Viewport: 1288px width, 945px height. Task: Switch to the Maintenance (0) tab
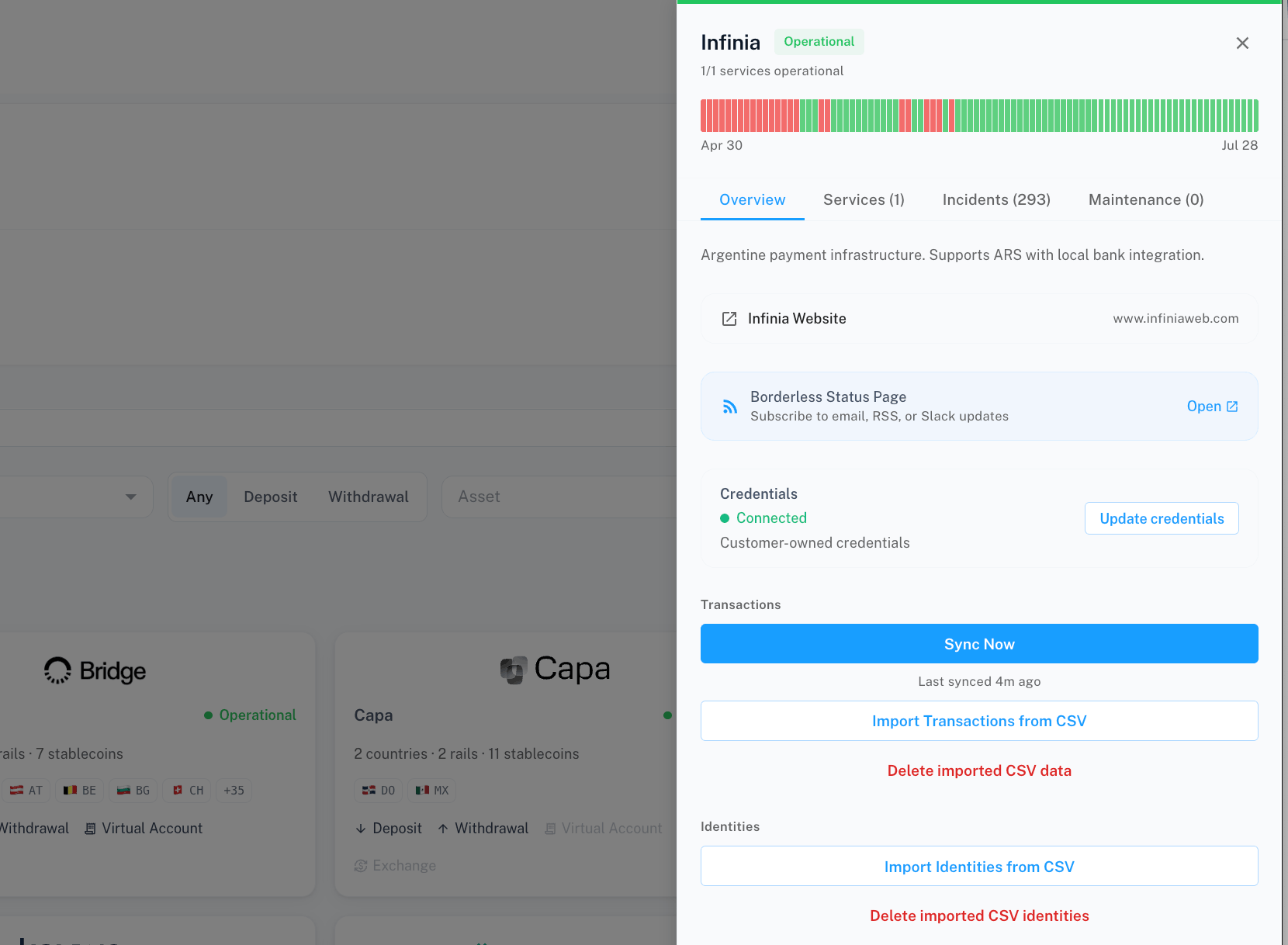[x=1146, y=200]
